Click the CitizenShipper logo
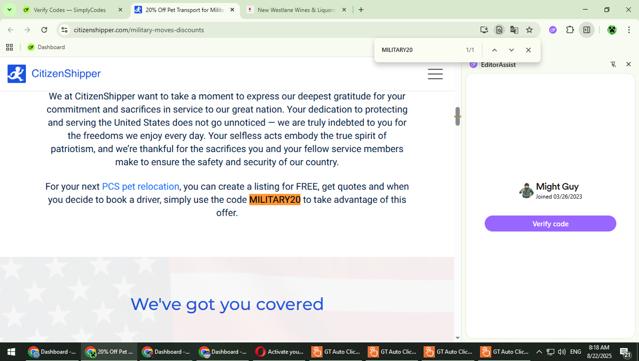 click(54, 74)
